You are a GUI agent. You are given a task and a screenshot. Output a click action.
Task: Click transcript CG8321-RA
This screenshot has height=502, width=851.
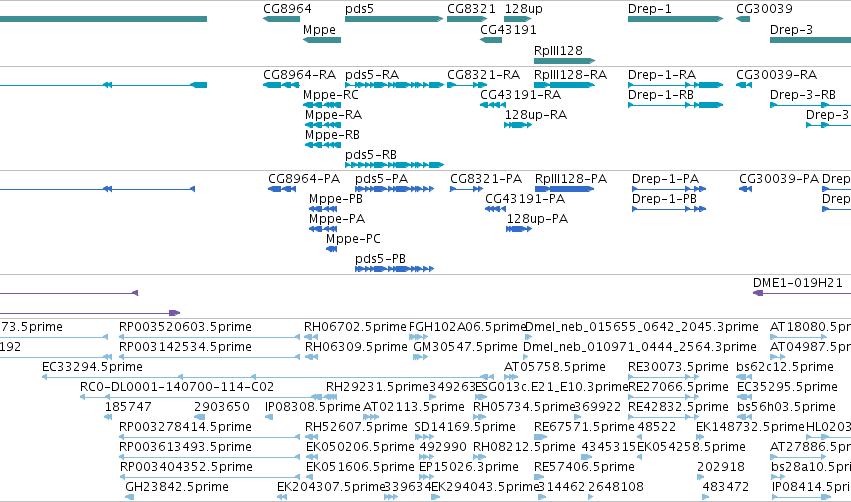tap(467, 85)
